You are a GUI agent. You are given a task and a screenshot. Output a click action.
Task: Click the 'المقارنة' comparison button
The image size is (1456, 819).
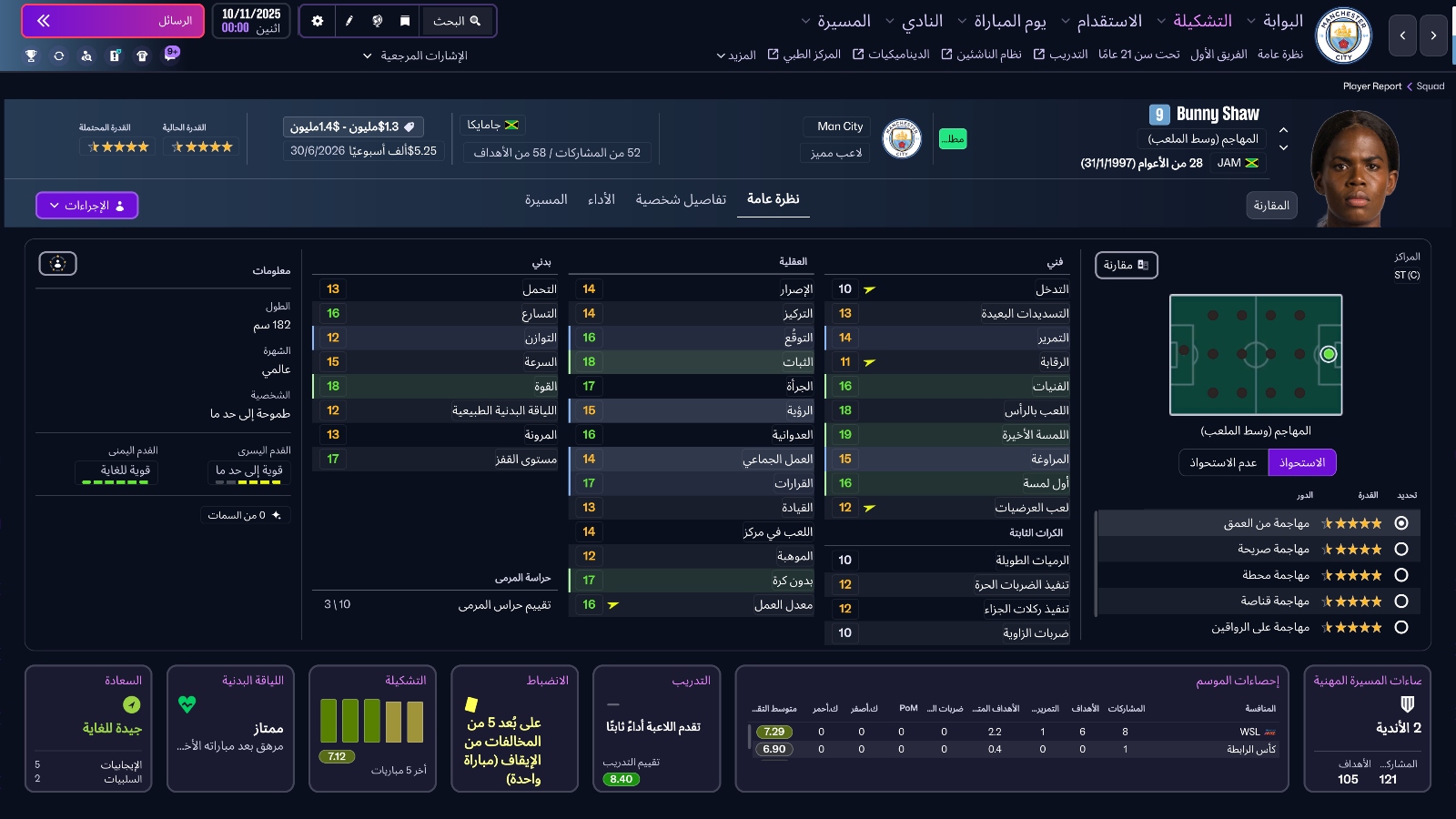1271,205
